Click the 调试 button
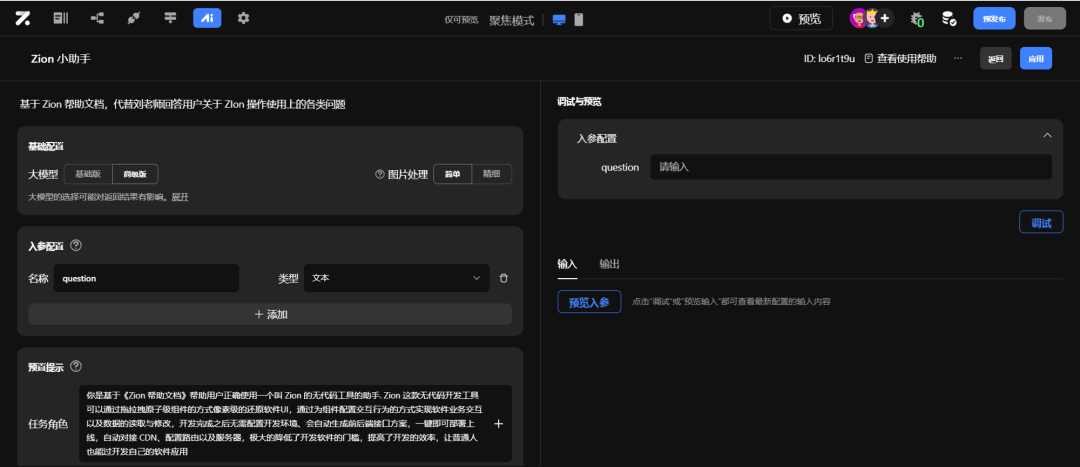Image resolution: width=1080 pixels, height=467 pixels. pos(1041,222)
